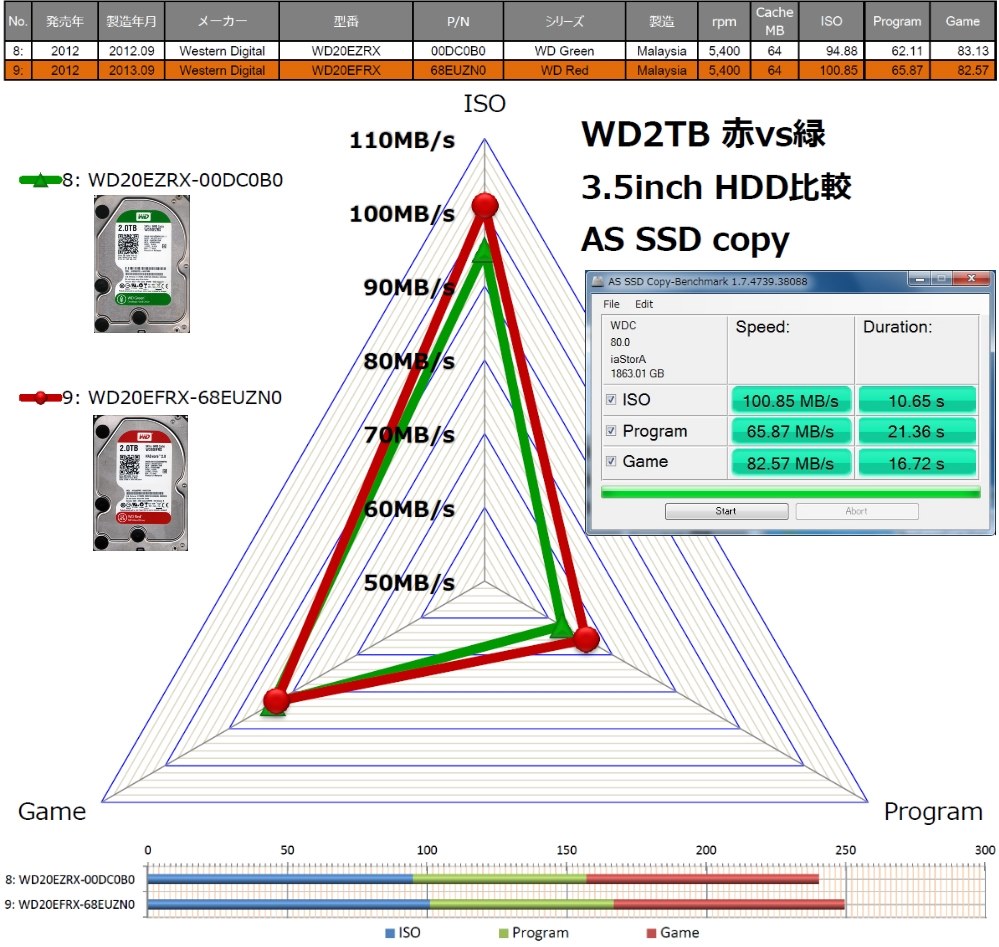Click the Program duration 21.36 s
Viewport: 999px width, 947px height.
point(917,431)
